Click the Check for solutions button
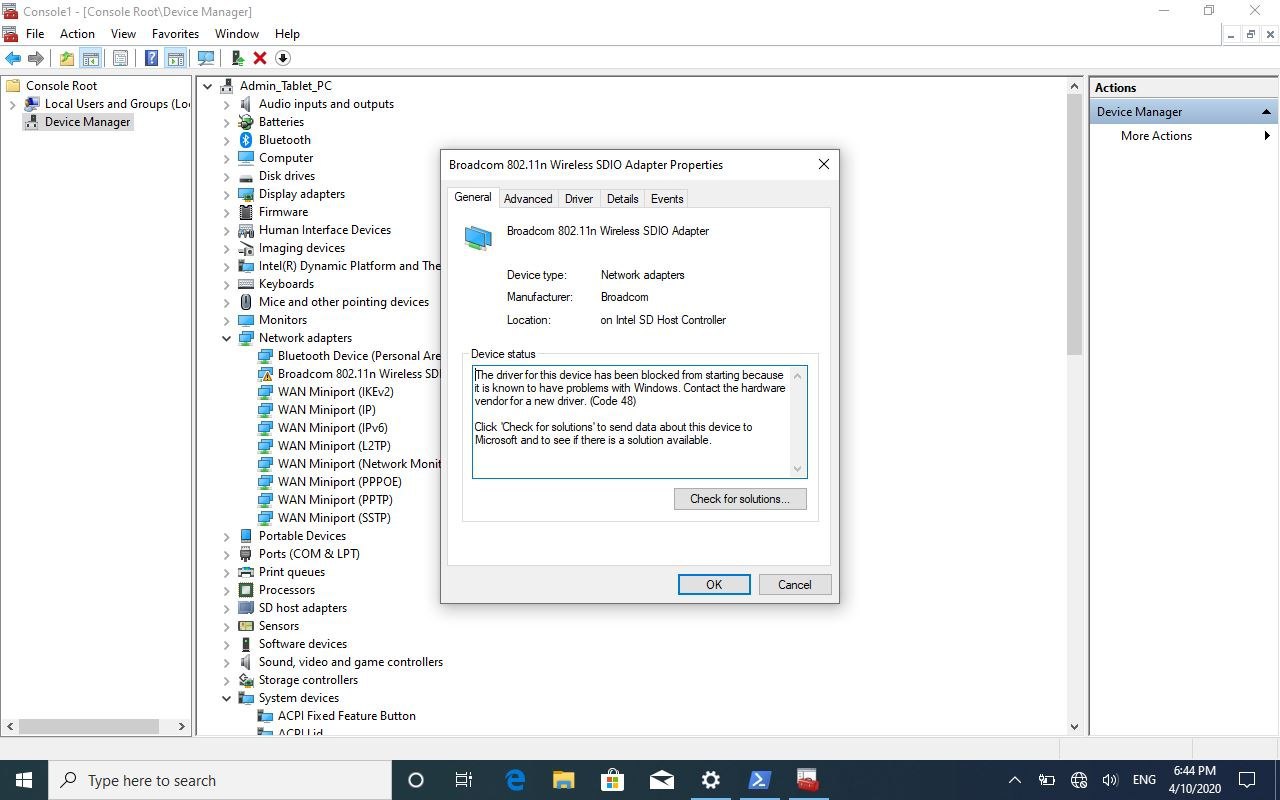 [740, 499]
